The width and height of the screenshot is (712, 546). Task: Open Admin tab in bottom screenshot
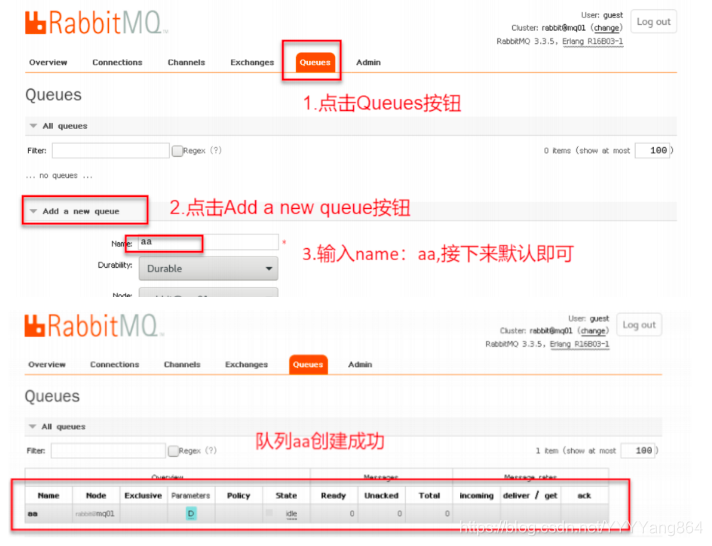tap(360, 364)
